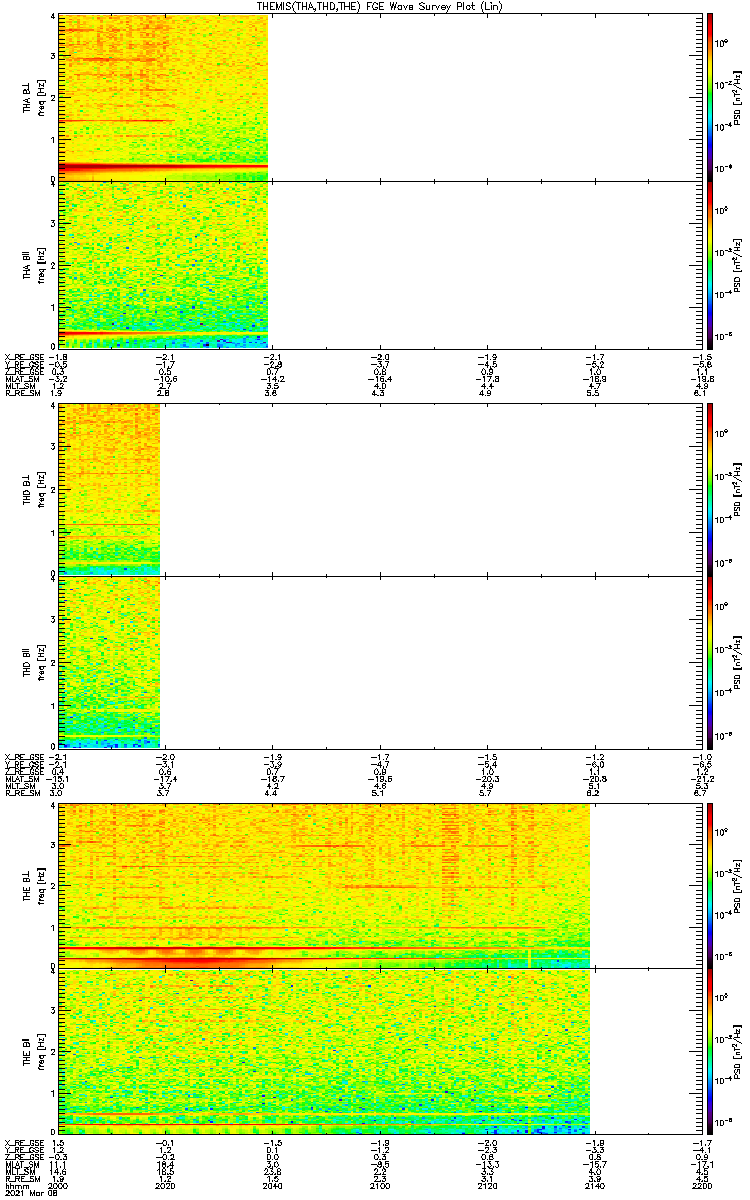This screenshot has height=1200, width=750.
Task: Click the color bar beside THE B-parallel panel
Action: [709, 1051]
